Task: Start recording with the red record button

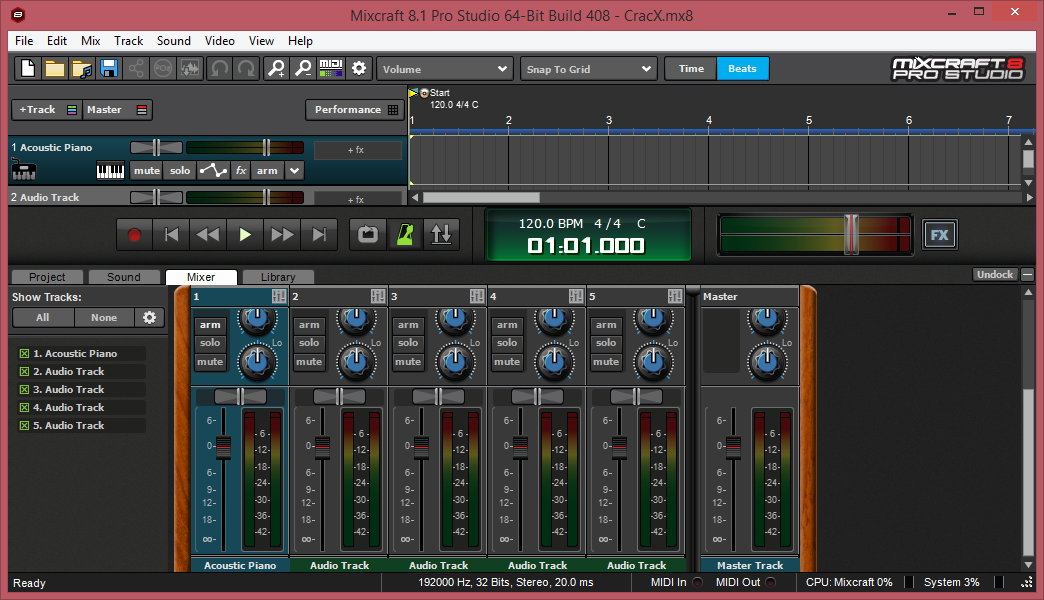Action: click(x=134, y=234)
